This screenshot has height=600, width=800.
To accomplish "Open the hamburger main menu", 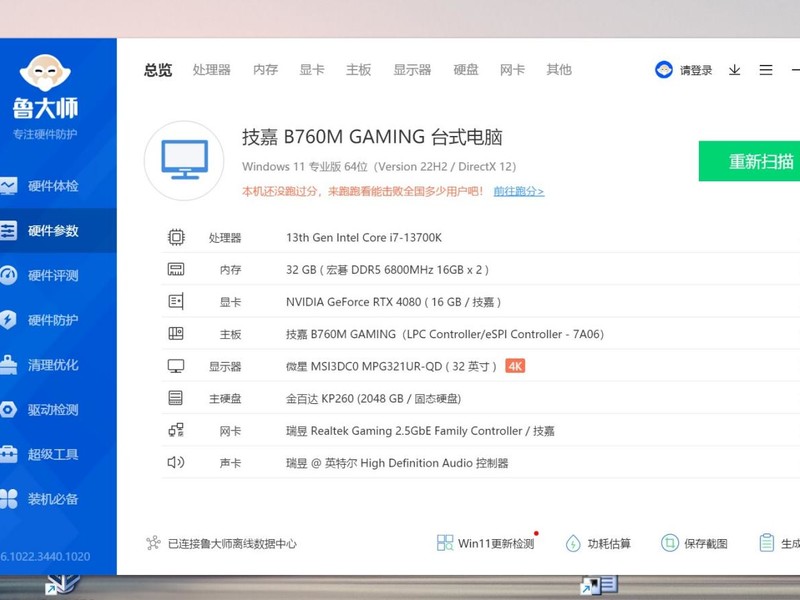I will (x=766, y=70).
